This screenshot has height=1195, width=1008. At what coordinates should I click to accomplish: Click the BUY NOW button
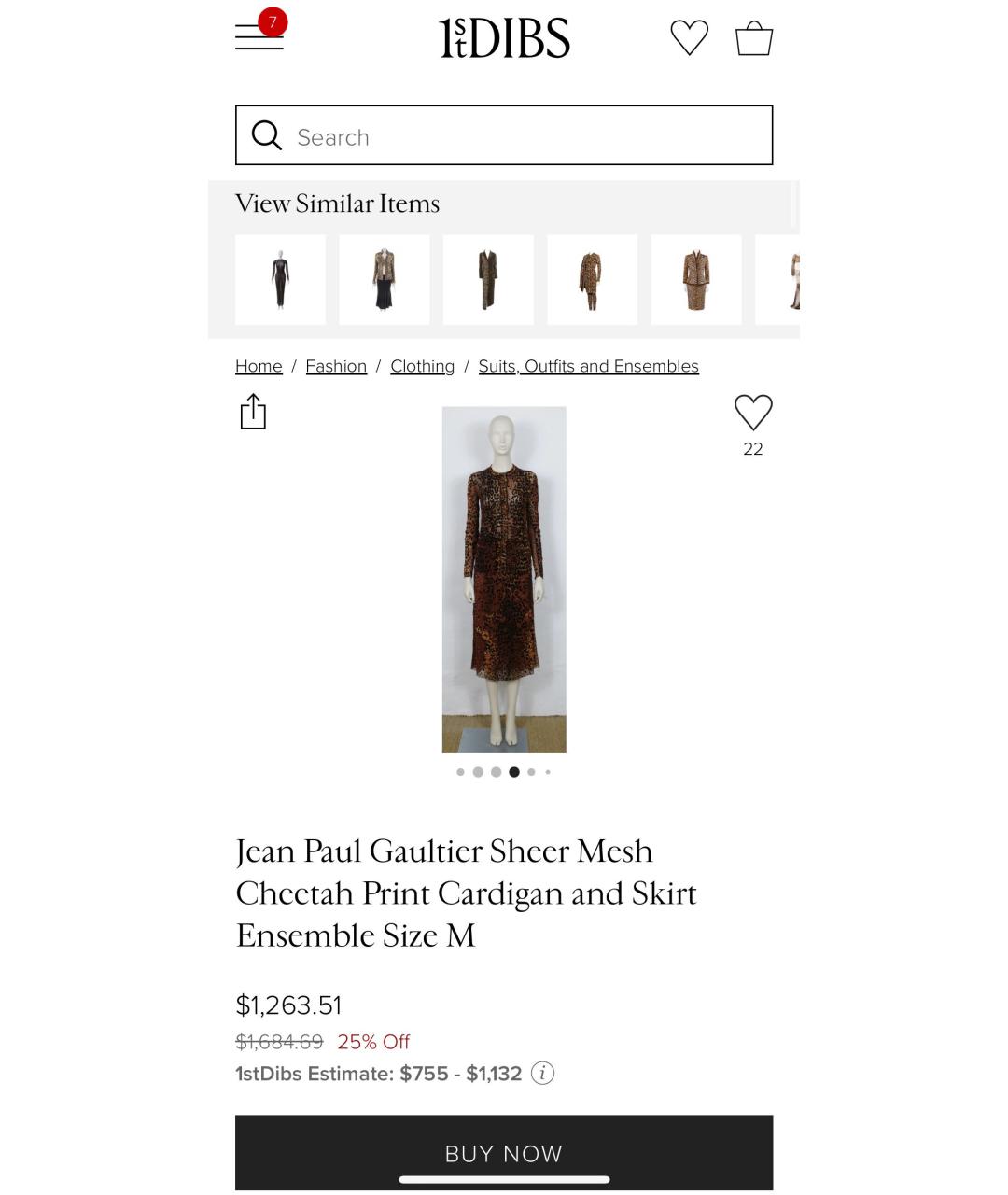pos(504,1153)
